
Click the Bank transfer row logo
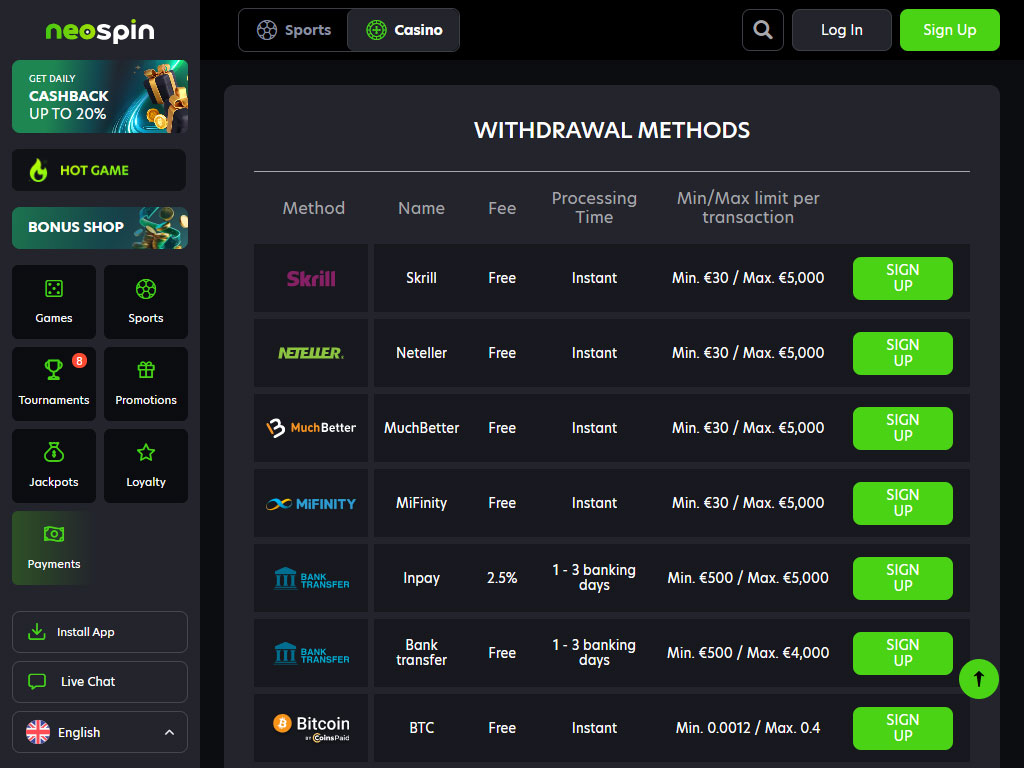(312, 653)
